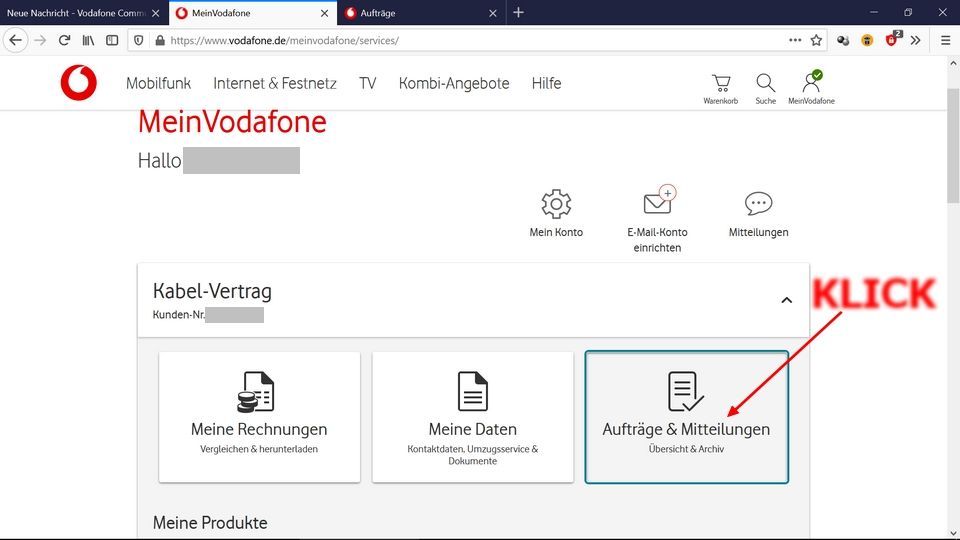Screen dimensions: 960x540
Task: Click the scrollbar up arrow
Action: coord(953,62)
